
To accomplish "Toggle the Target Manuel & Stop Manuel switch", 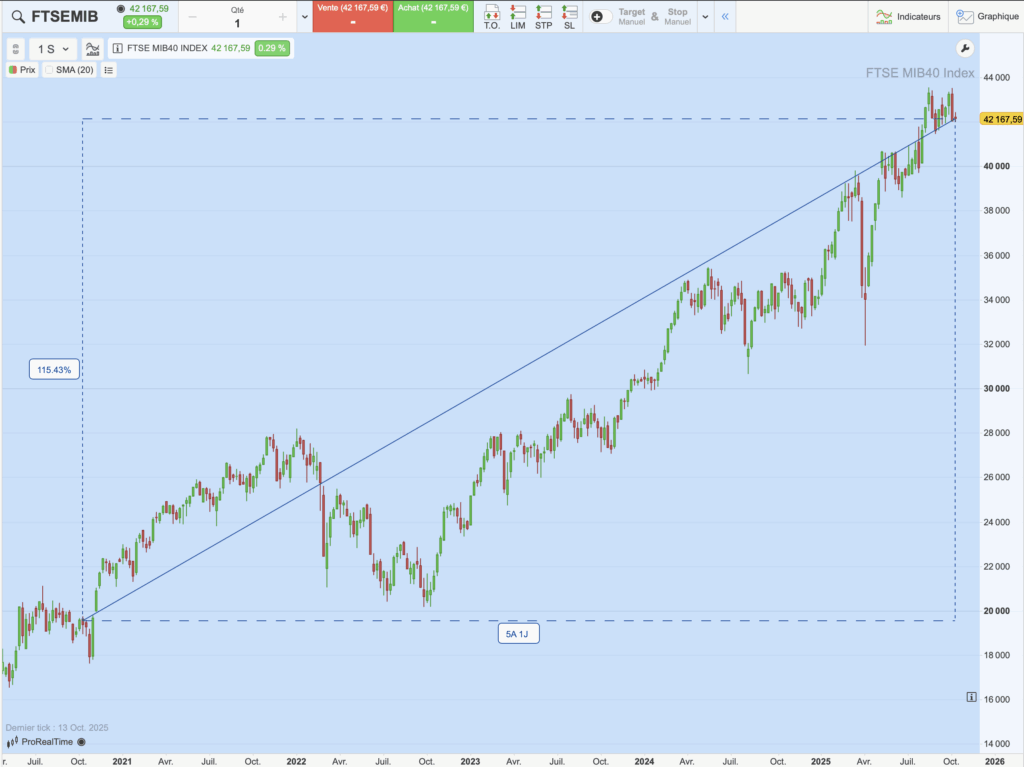I will (602, 15).
